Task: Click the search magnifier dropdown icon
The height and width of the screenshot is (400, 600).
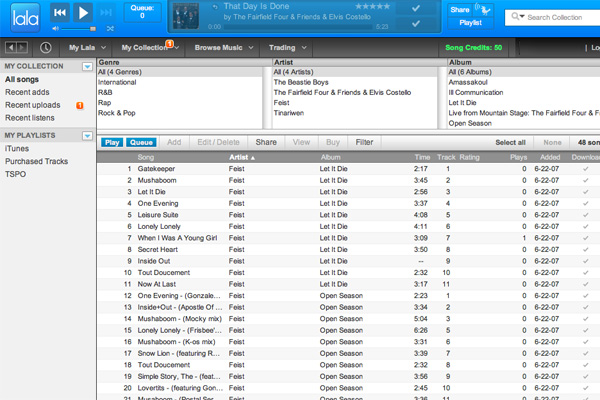Action: click(518, 16)
